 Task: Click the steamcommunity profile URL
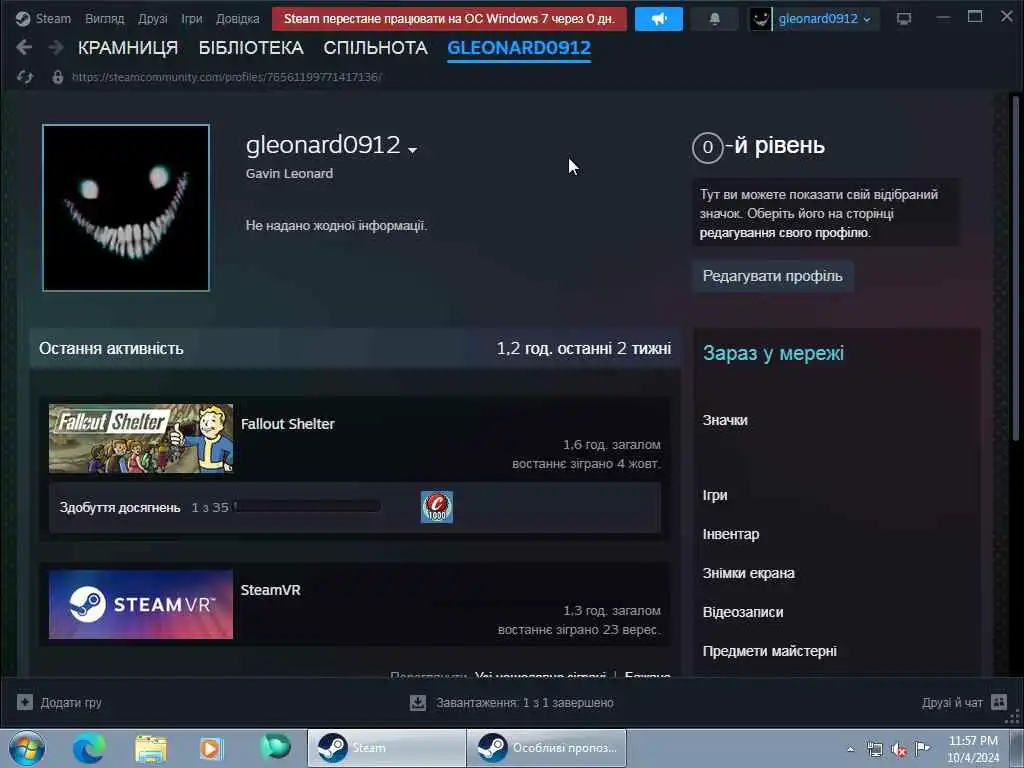(227, 77)
